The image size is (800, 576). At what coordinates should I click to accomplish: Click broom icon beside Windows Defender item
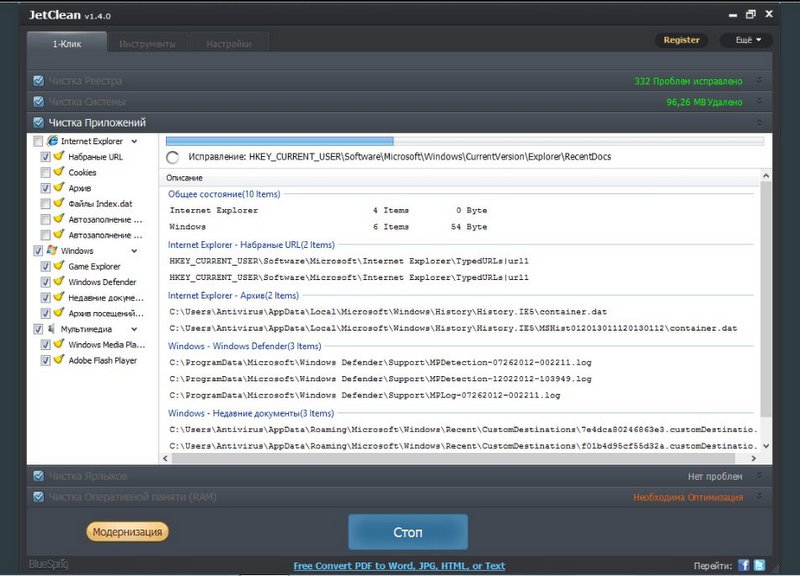(59, 281)
